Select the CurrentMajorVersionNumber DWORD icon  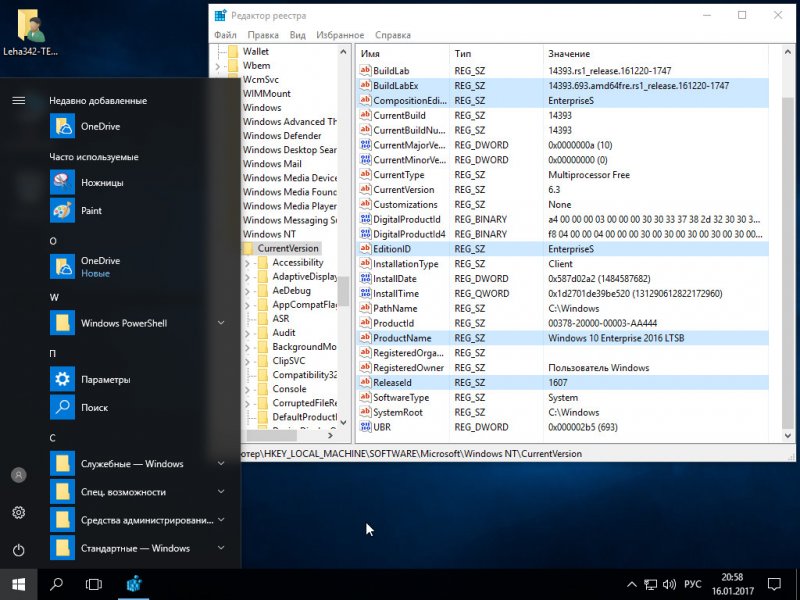(x=365, y=145)
